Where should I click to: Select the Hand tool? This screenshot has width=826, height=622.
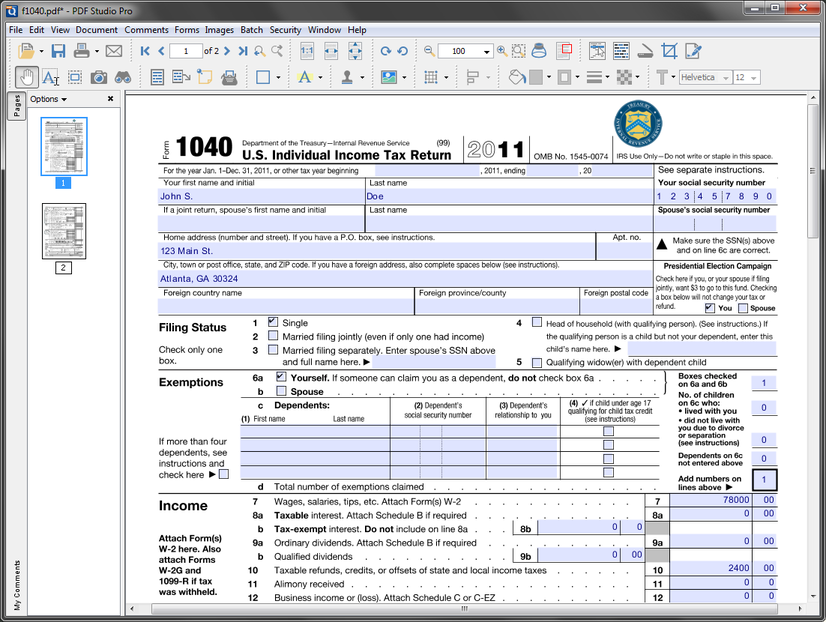pyautogui.click(x=26, y=77)
